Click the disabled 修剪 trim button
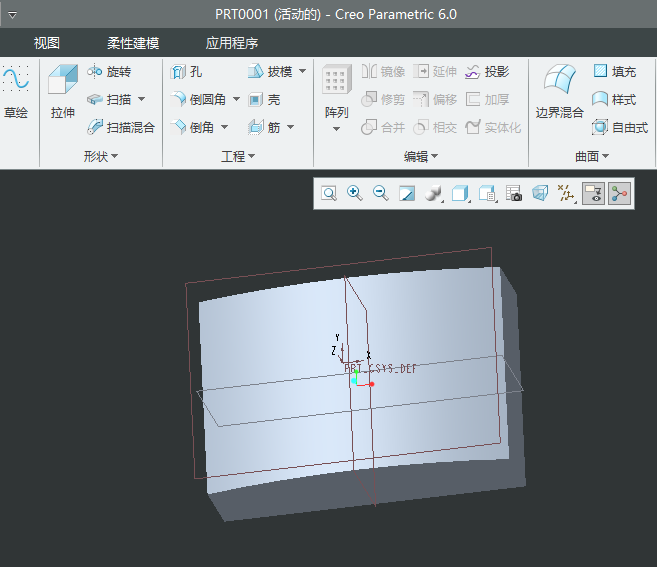Viewport: 657px width, 567px height. point(383,99)
